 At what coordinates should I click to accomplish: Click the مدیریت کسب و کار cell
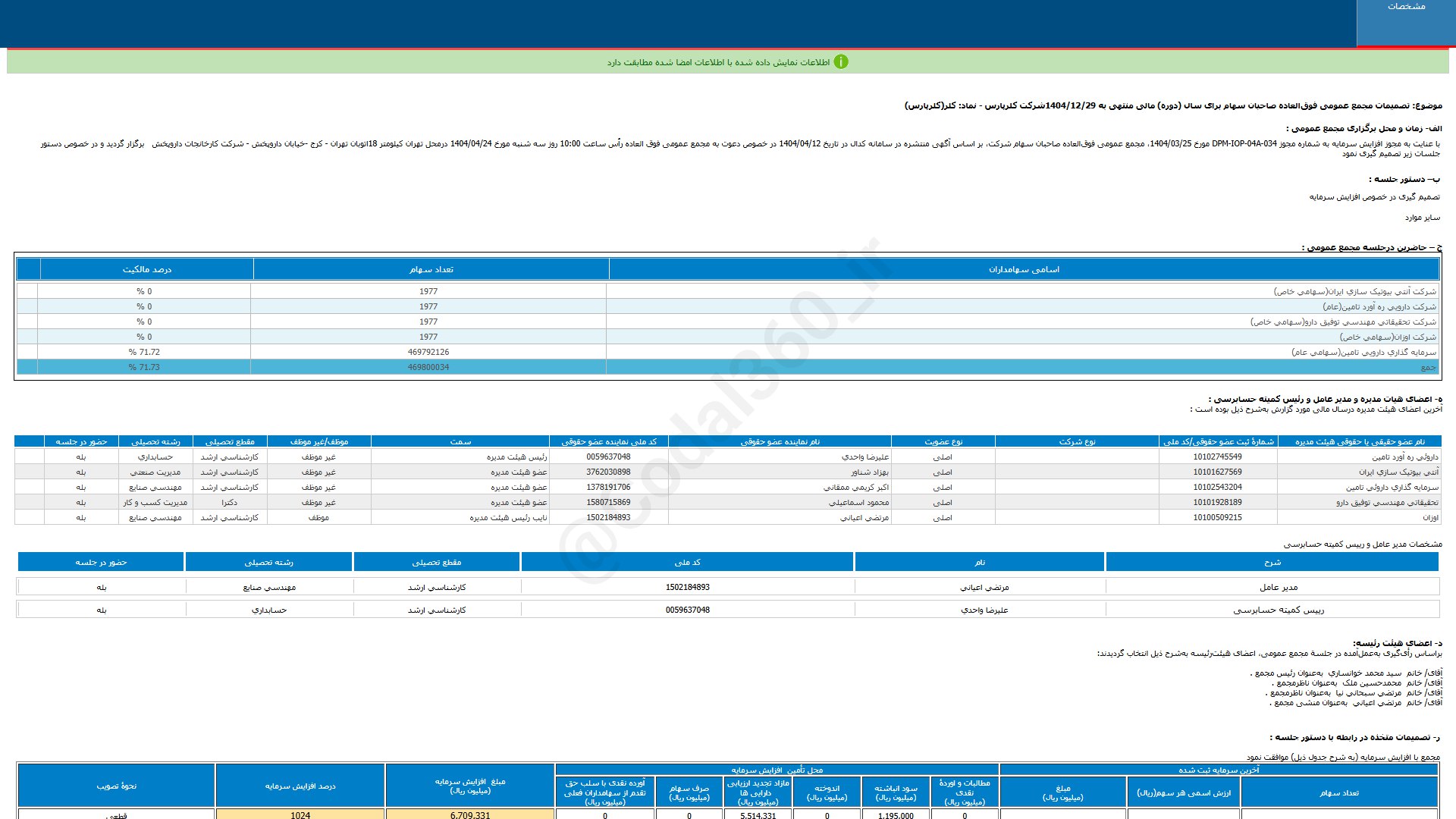[x=155, y=502]
